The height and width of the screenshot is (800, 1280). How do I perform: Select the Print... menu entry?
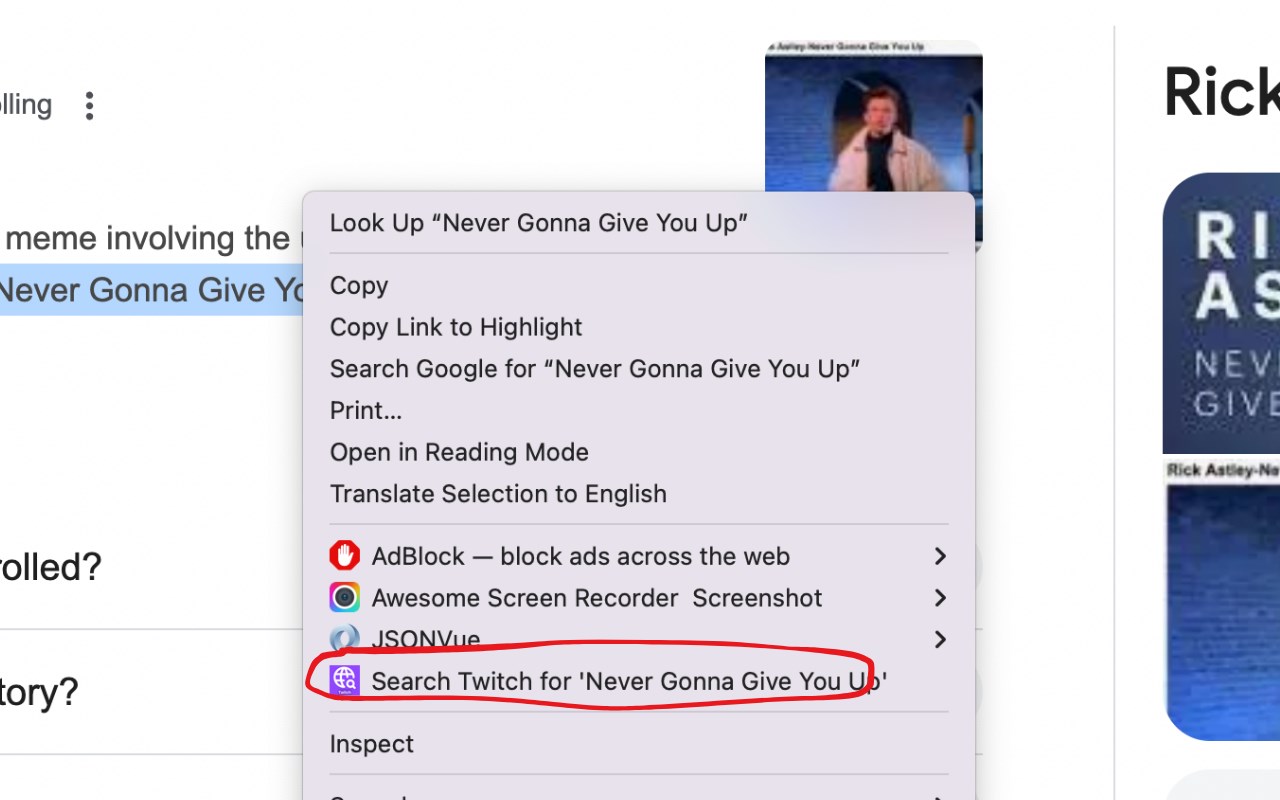tap(366, 411)
